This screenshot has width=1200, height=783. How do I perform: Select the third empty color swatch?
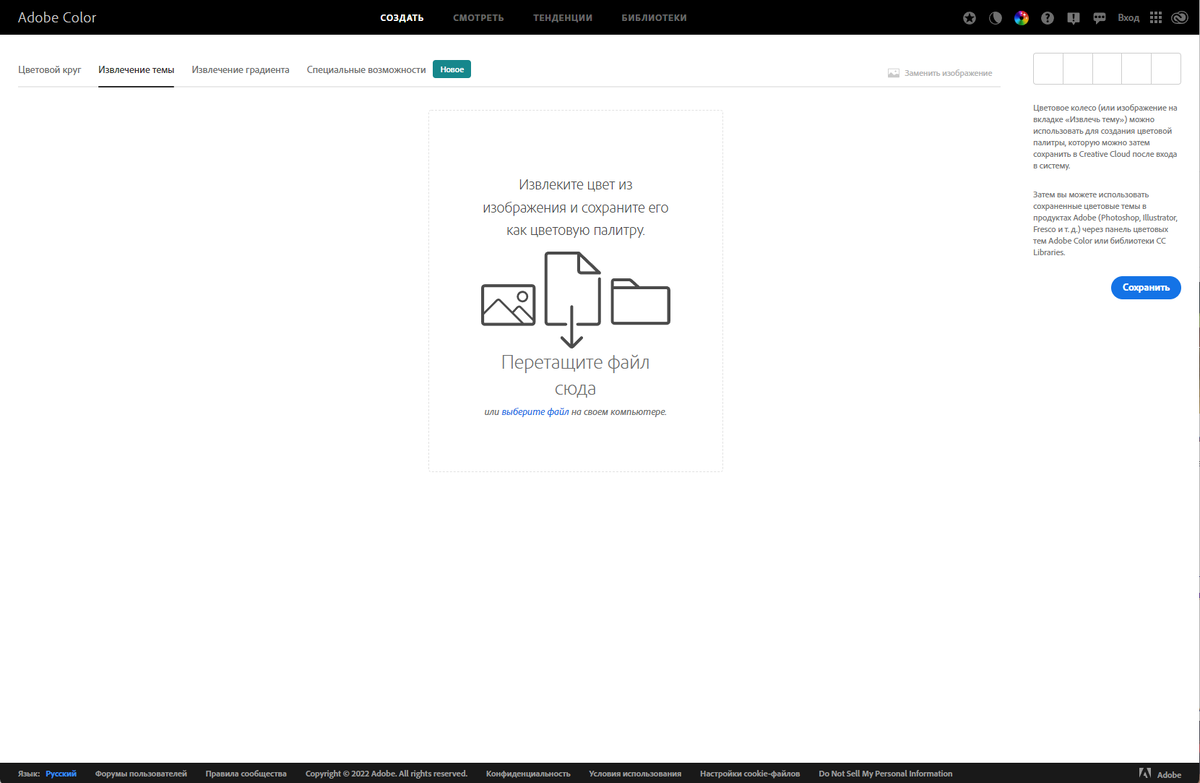click(1107, 69)
